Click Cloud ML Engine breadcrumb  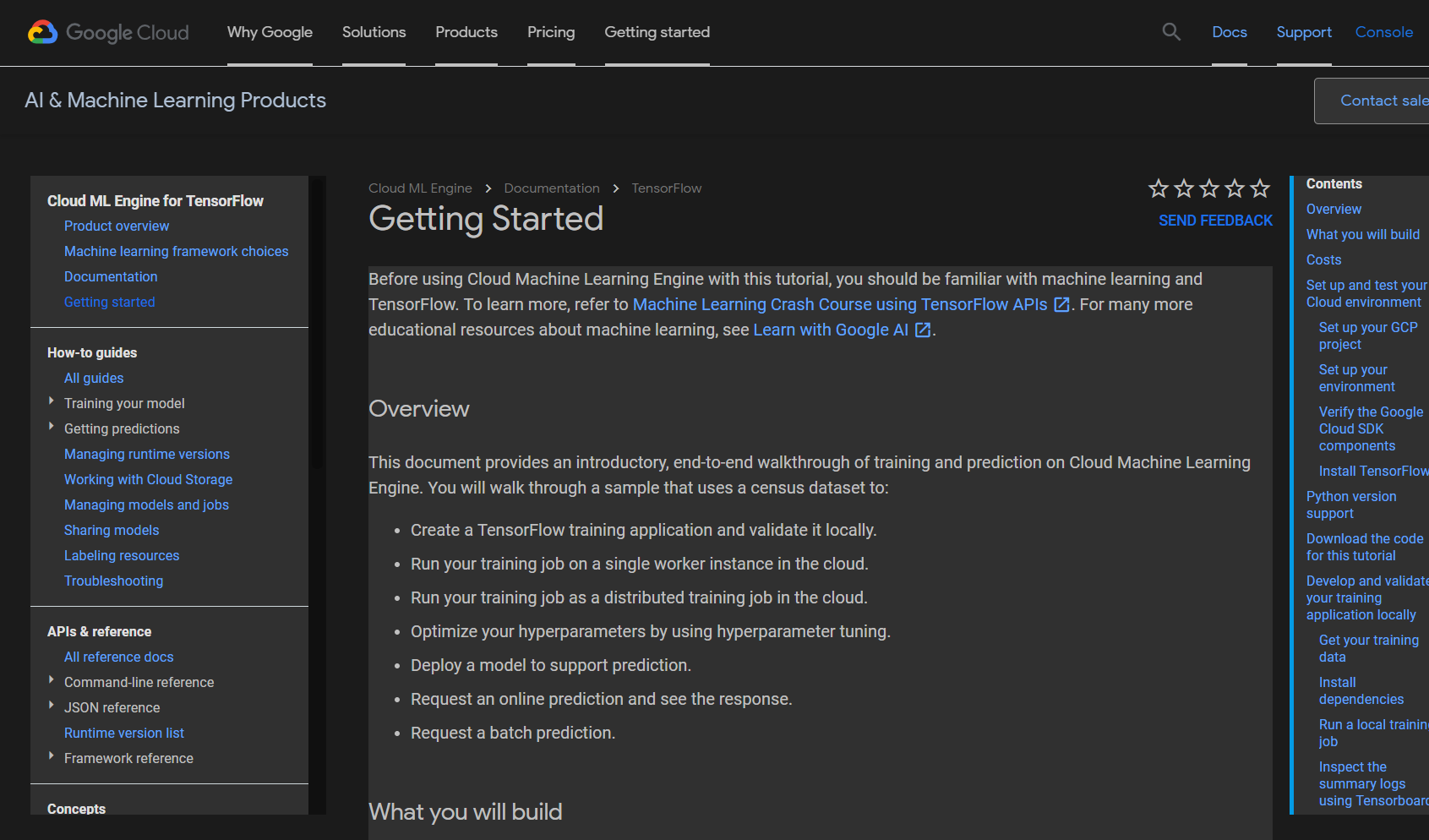click(x=420, y=188)
